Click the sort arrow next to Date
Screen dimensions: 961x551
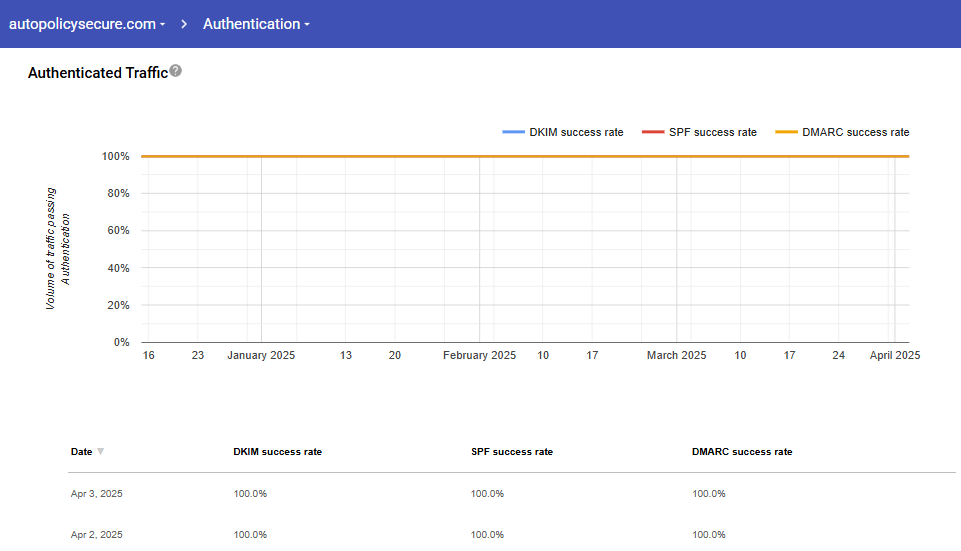tap(100, 452)
